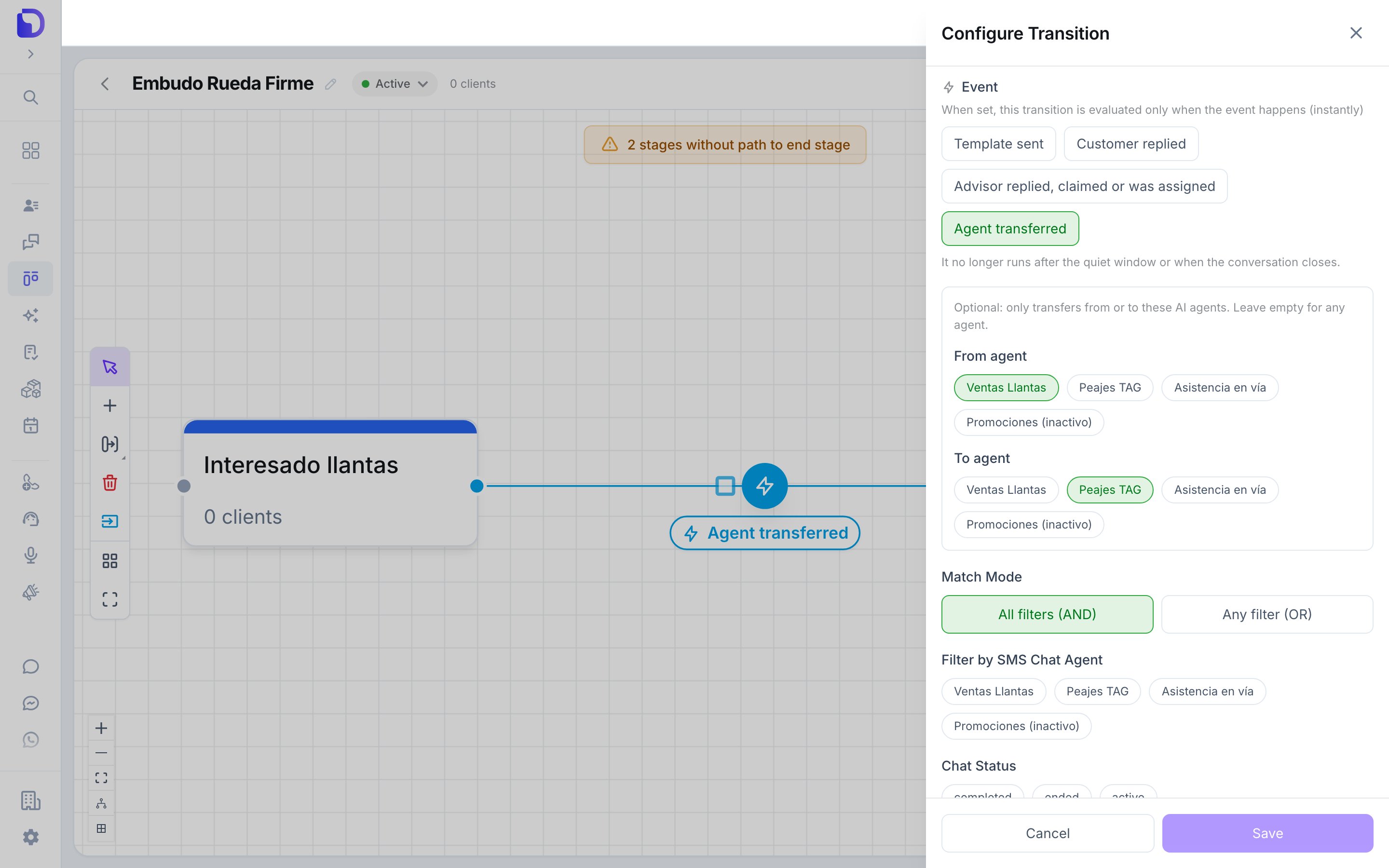Image resolution: width=1389 pixels, height=868 pixels.
Task: Open the AI sparkles icon in sidebar
Action: click(x=30, y=315)
